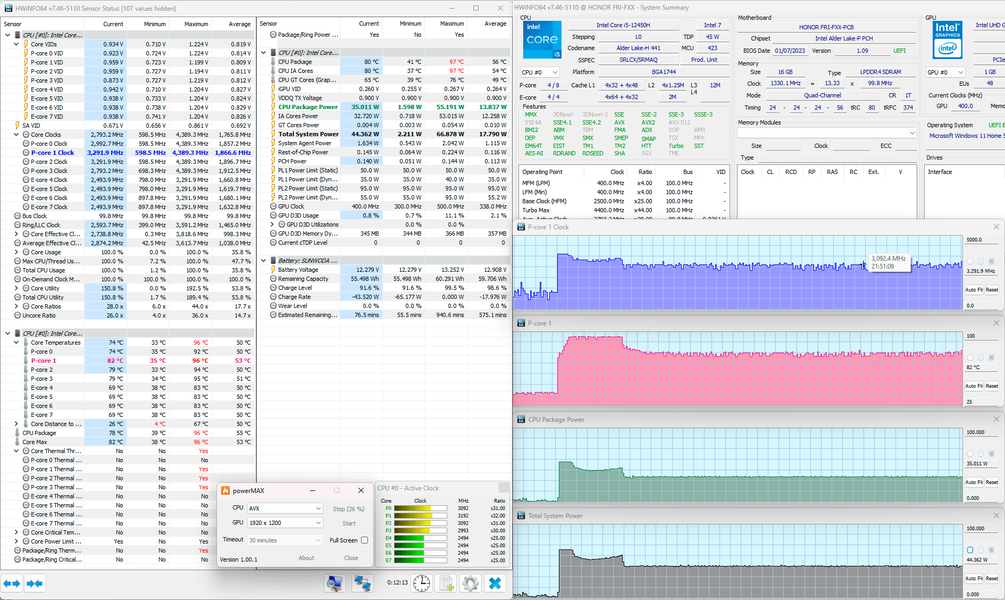Screen dimensions: 1005x600
Task: Click the blue X close sensors icon
Action: click(495, 583)
